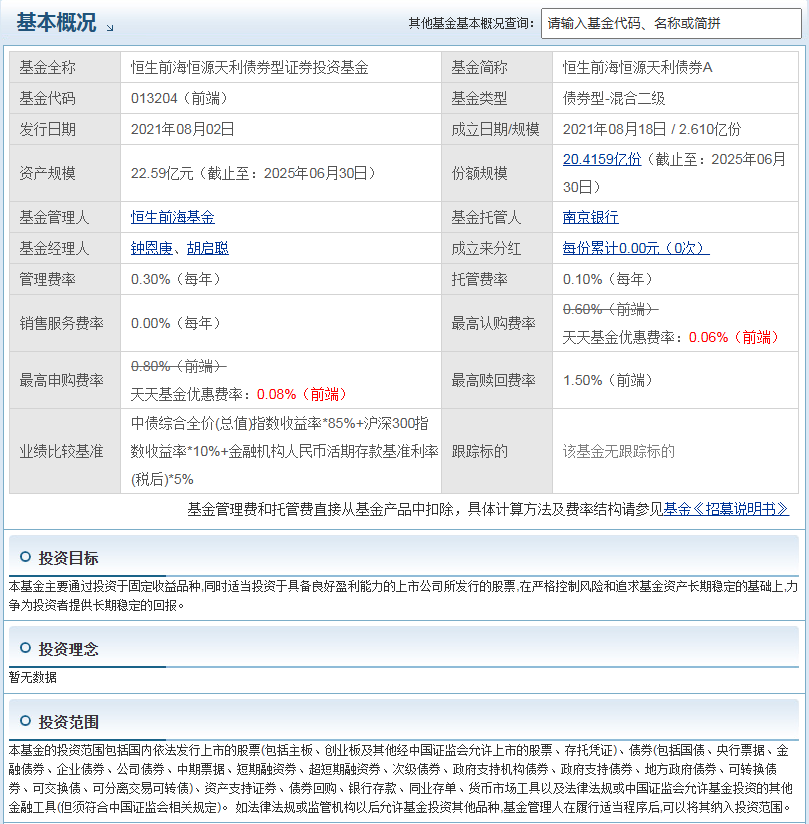Screen dimensions: 809x824
Task: Click struck-through purchase fee 0.80%（前端）
Action: coord(179,366)
